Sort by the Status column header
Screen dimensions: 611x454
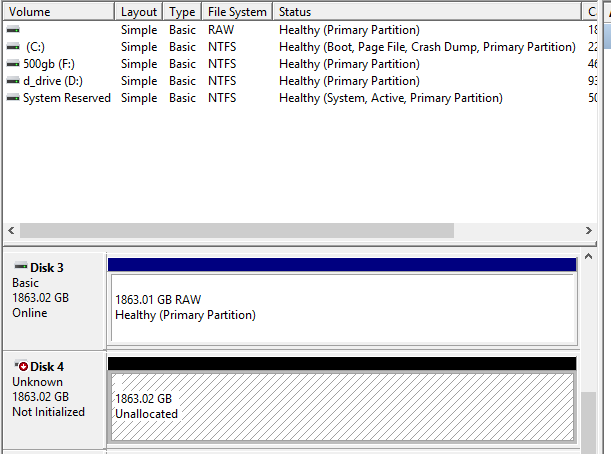pyautogui.click(x=427, y=12)
